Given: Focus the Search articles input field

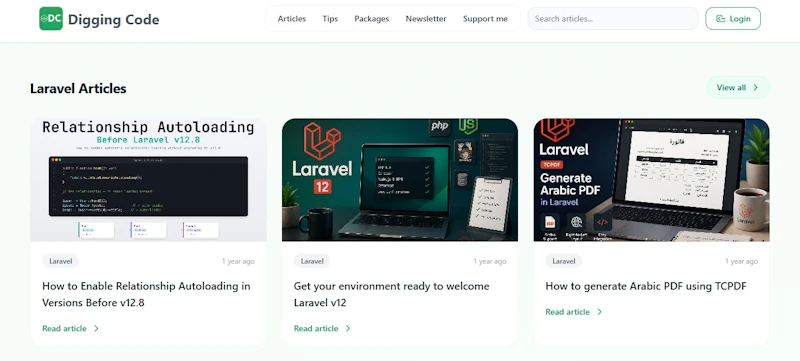Looking at the screenshot, I should coord(613,19).
